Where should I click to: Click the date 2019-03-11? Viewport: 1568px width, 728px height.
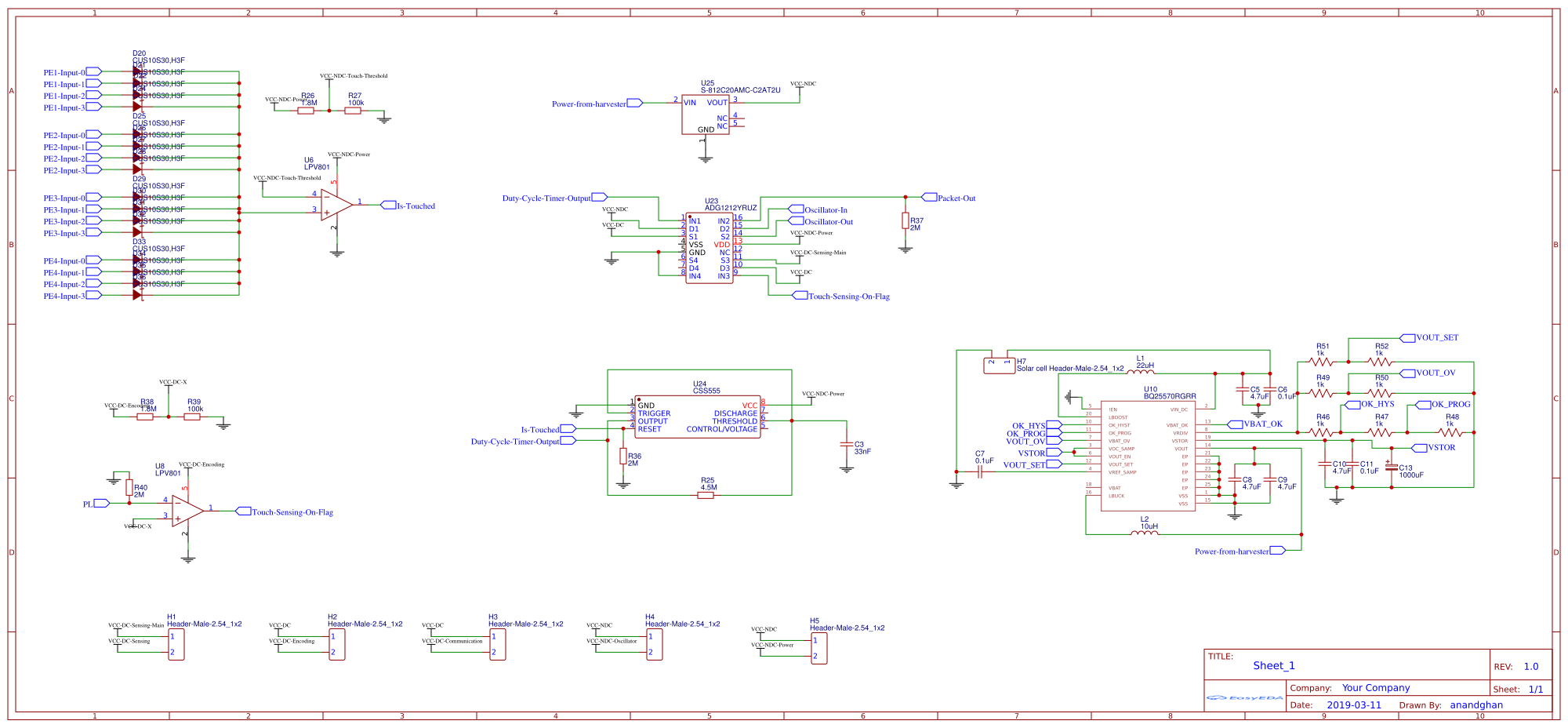1354,705
